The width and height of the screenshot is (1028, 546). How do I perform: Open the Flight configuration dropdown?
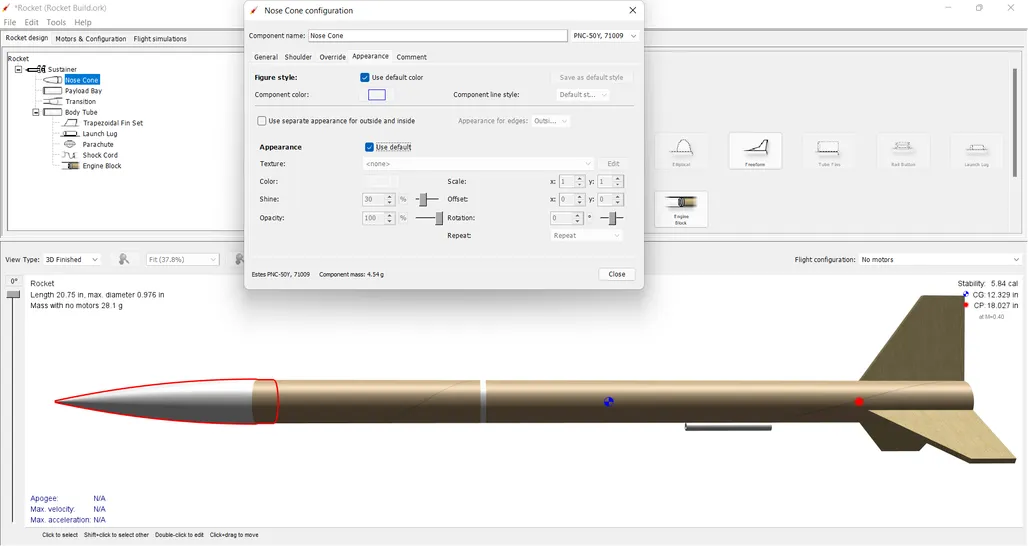pyautogui.click(x=938, y=259)
